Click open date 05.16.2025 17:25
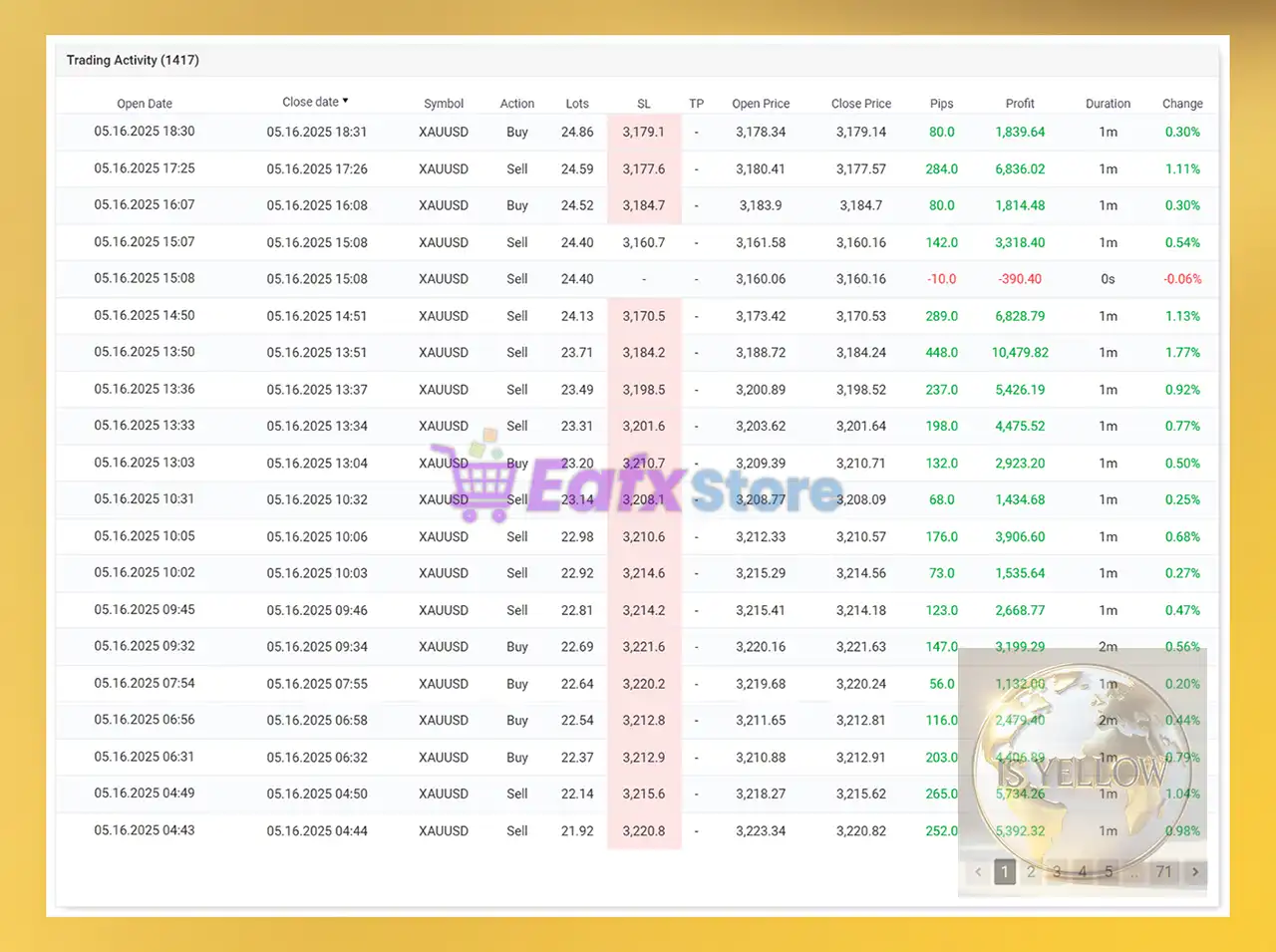Viewport: 1276px width, 952px height. click(145, 168)
